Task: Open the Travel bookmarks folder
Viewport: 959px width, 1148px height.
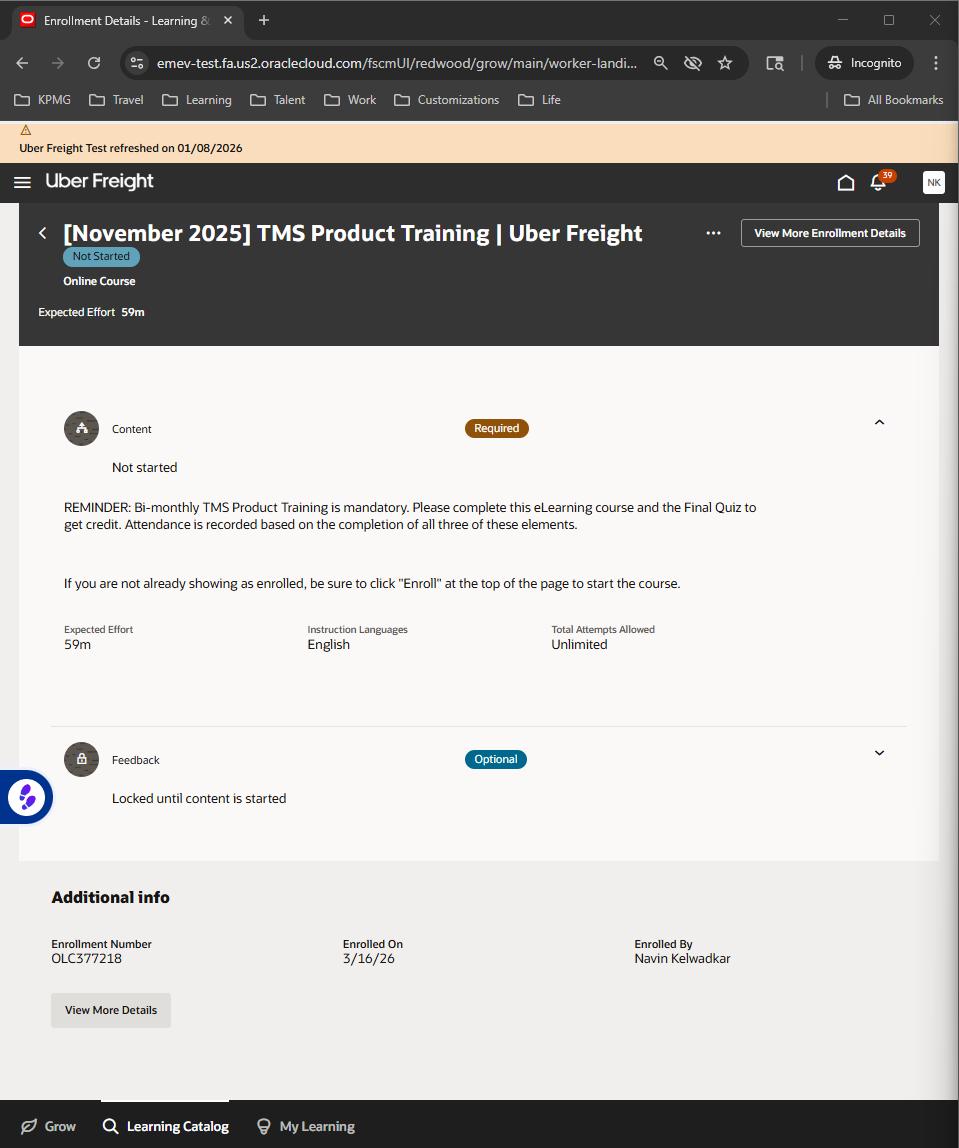Action: tap(116, 100)
